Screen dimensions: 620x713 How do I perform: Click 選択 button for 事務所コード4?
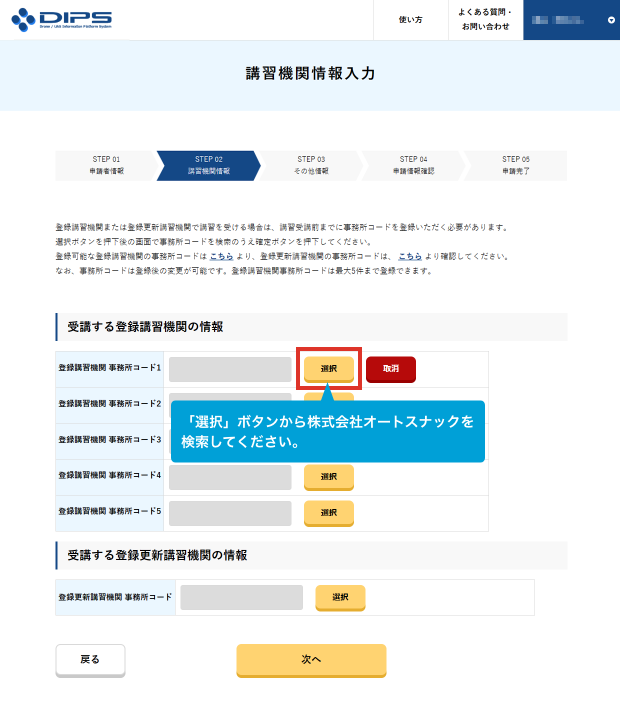pyautogui.click(x=329, y=477)
